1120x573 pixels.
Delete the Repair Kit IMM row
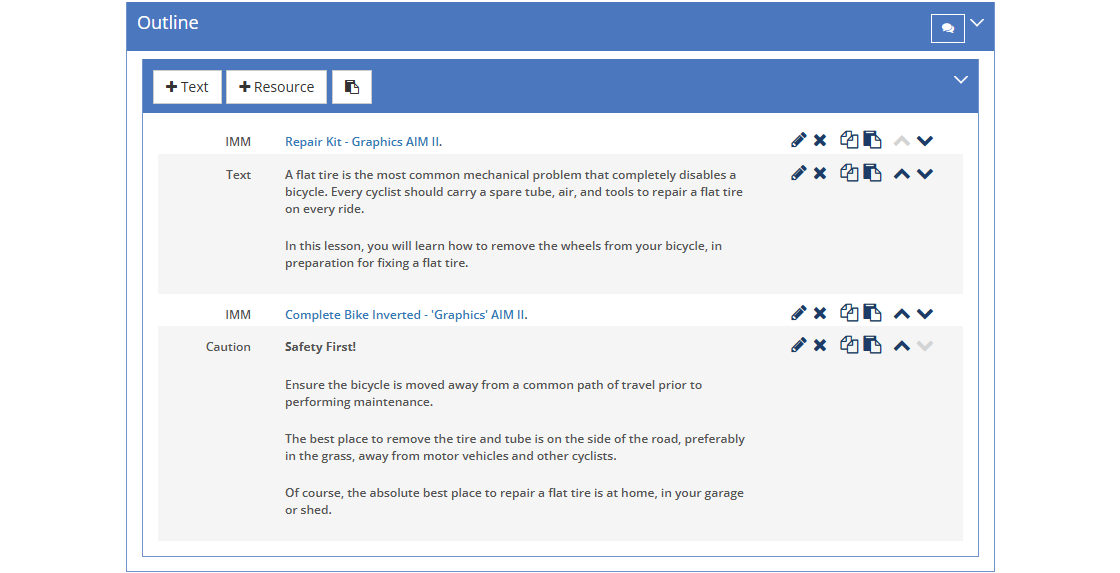coord(820,140)
